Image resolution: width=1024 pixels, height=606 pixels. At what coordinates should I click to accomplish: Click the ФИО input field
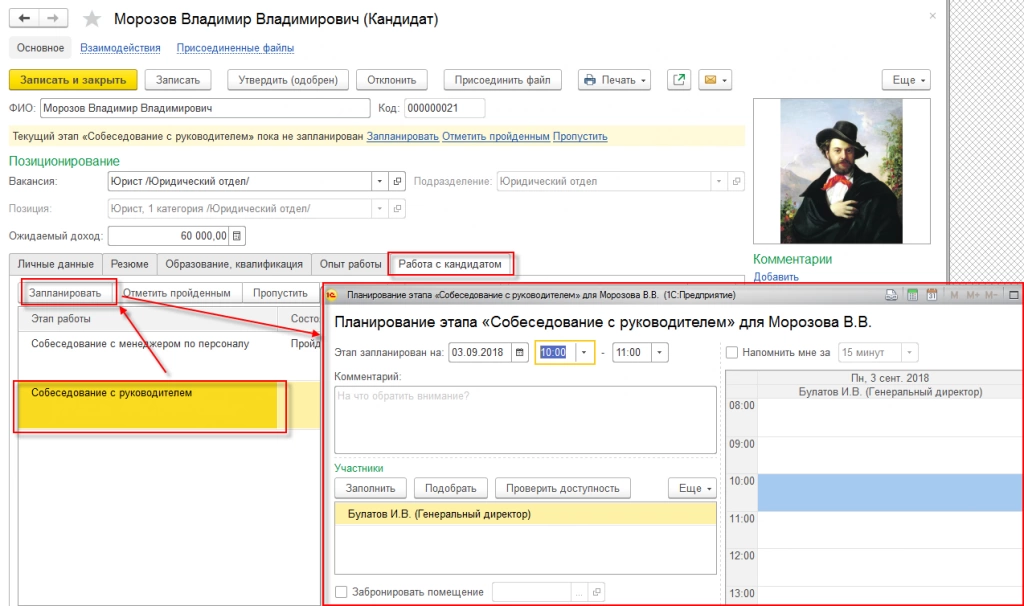pos(205,108)
